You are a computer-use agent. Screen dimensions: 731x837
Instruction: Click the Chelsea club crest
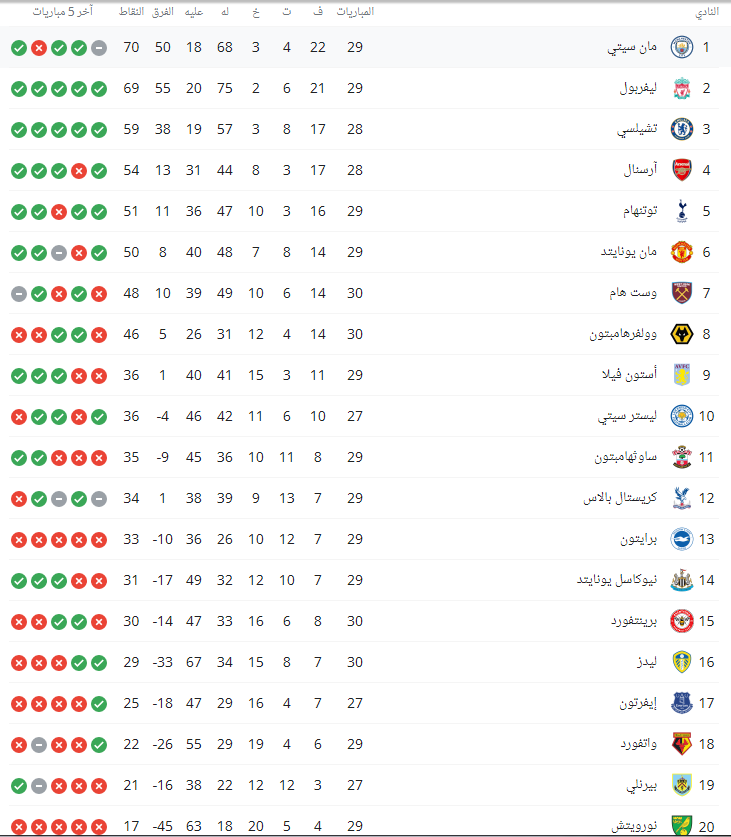(x=681, y=129)
